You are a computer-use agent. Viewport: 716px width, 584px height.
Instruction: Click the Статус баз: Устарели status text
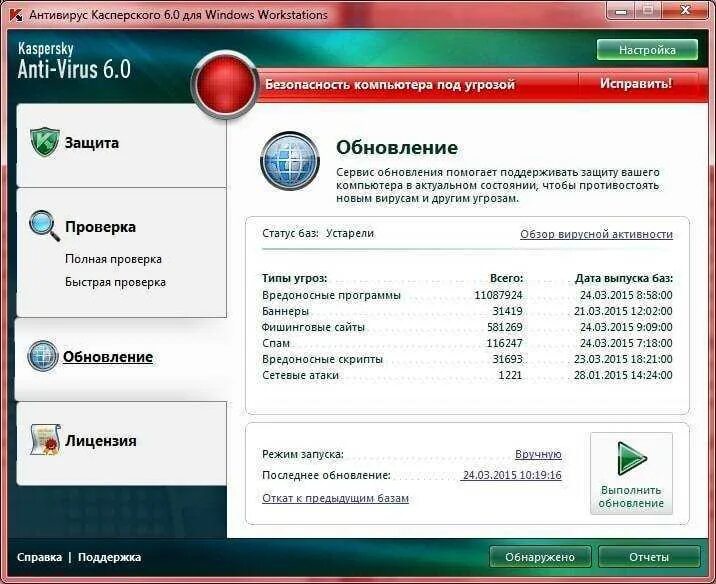click(318, 233)
